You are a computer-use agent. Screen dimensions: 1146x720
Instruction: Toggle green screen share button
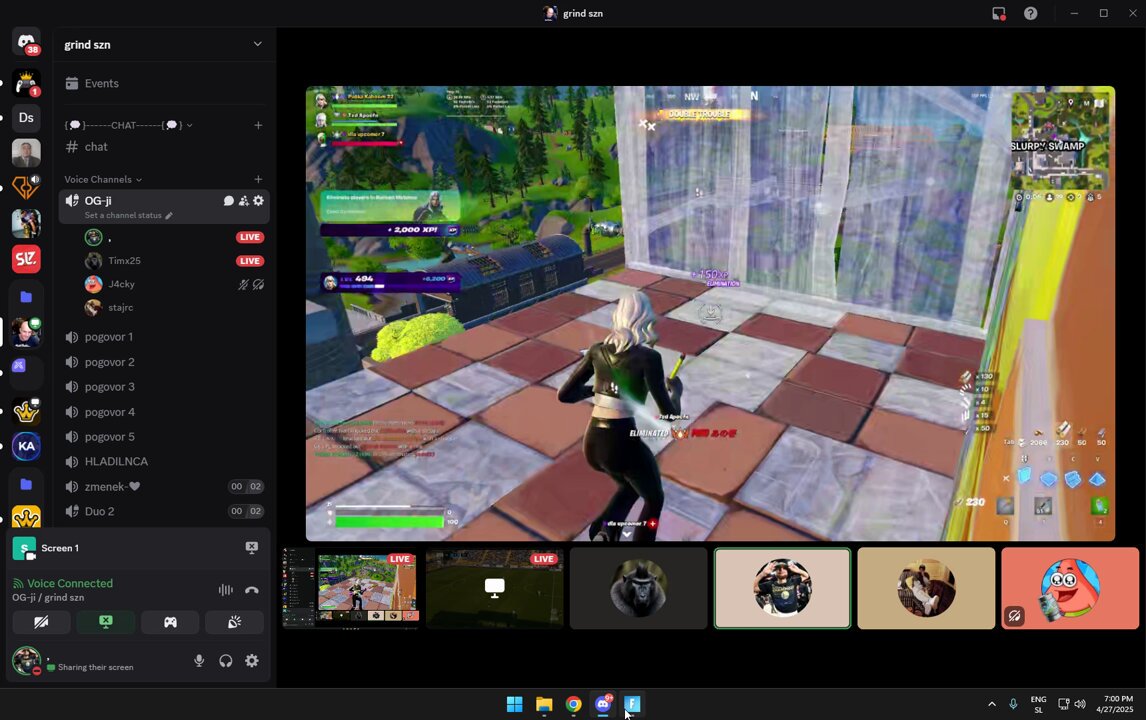[106, 622]
